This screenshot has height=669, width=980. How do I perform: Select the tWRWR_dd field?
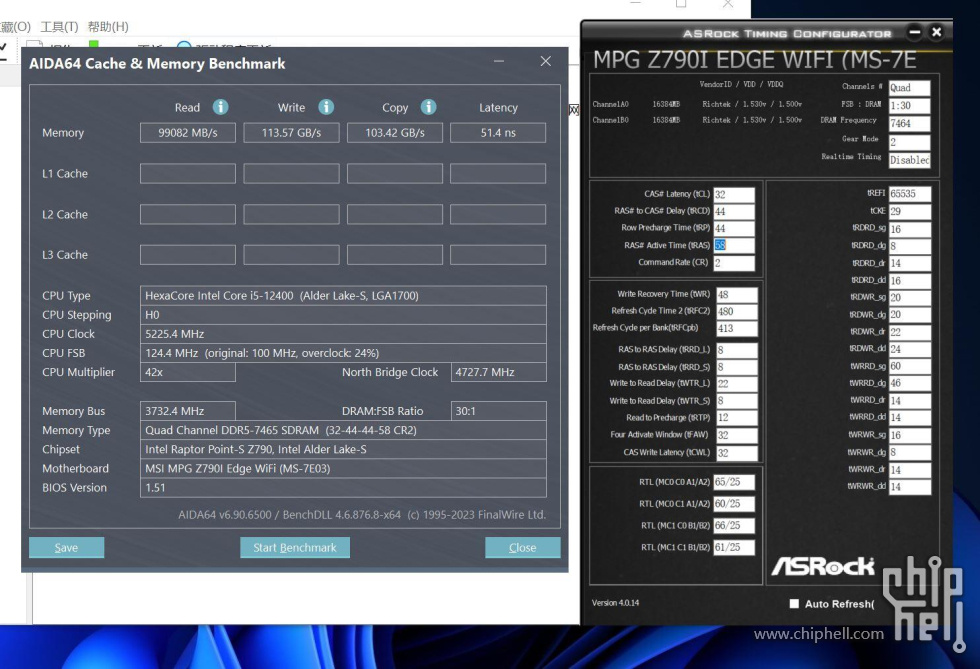point(910,486)
